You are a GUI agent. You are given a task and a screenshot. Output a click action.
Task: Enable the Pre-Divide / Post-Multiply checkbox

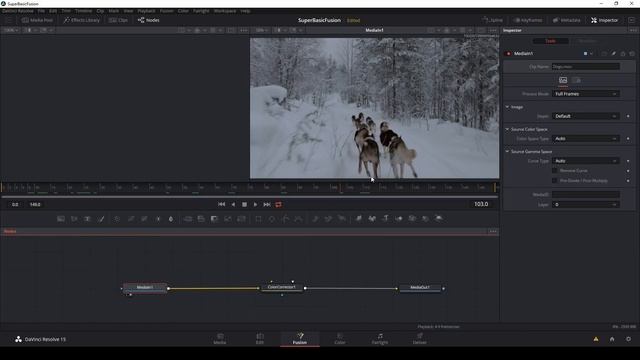tap(554, 180)
